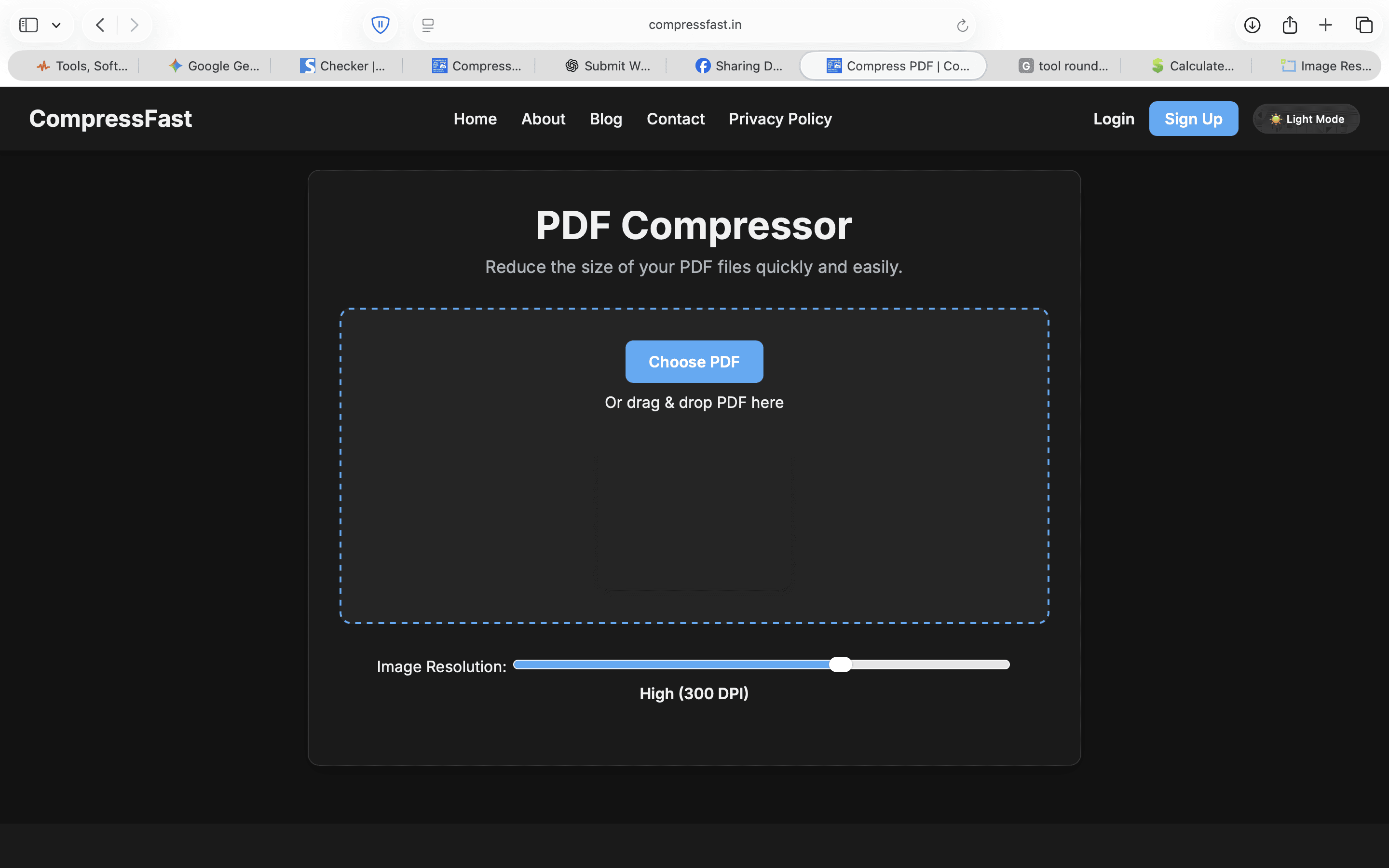Image resolution: width=1389 pixels, height=868 pixels.
Task: Visit the Privacy Policy page
Action: tap(780, 118)
